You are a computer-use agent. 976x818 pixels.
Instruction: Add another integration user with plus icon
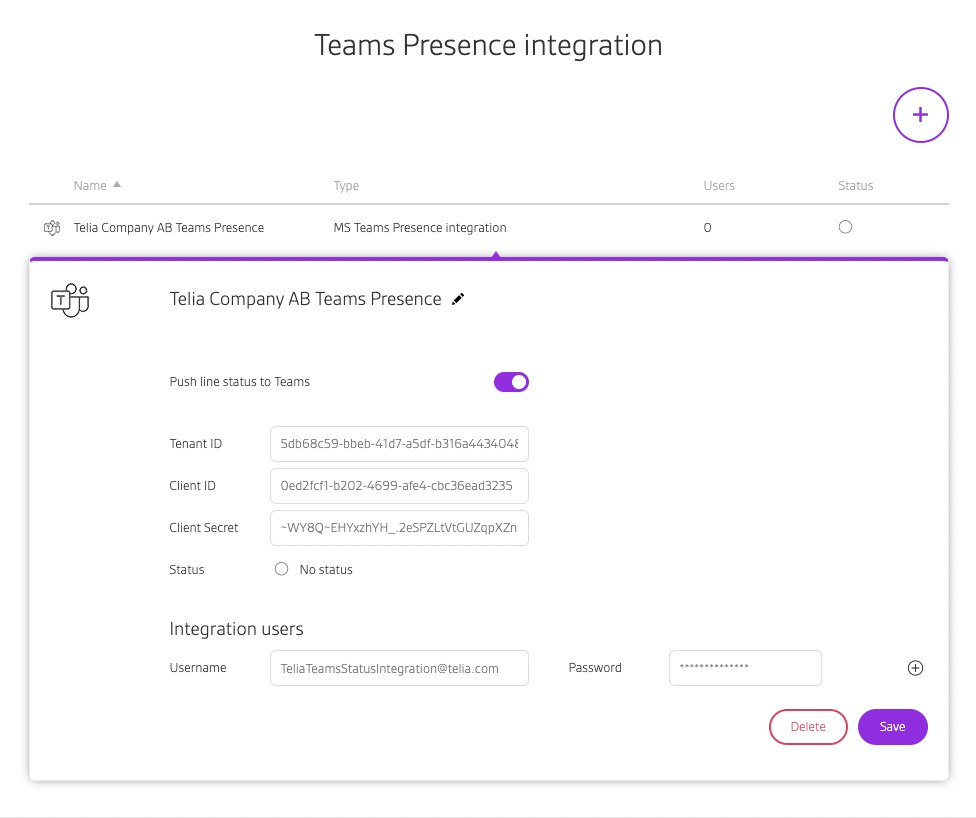(x=915, y=668)
